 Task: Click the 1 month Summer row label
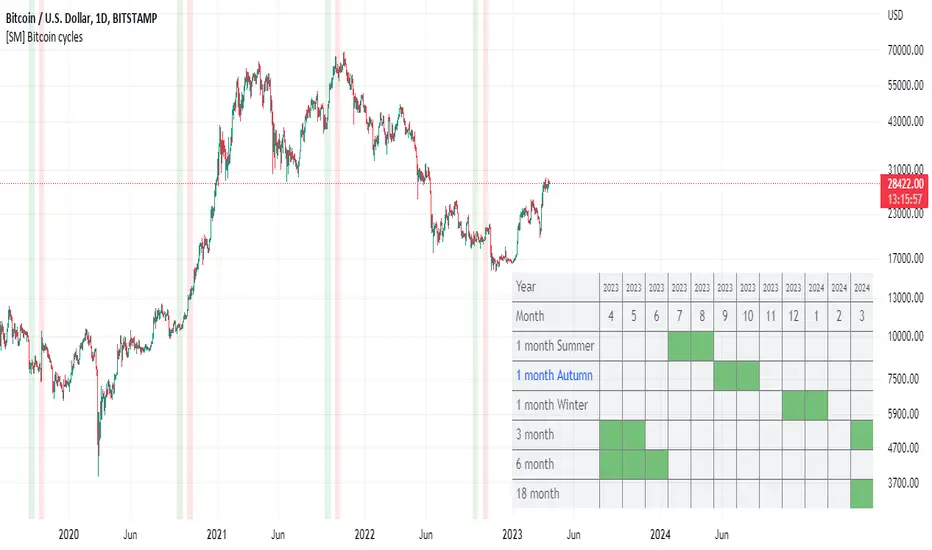(x=555, y=346)
